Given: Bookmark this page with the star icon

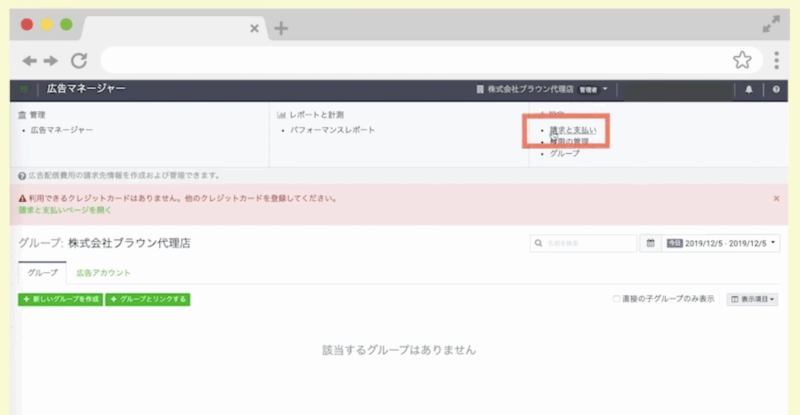Looking at the screenshot, I should coord(742,60).
